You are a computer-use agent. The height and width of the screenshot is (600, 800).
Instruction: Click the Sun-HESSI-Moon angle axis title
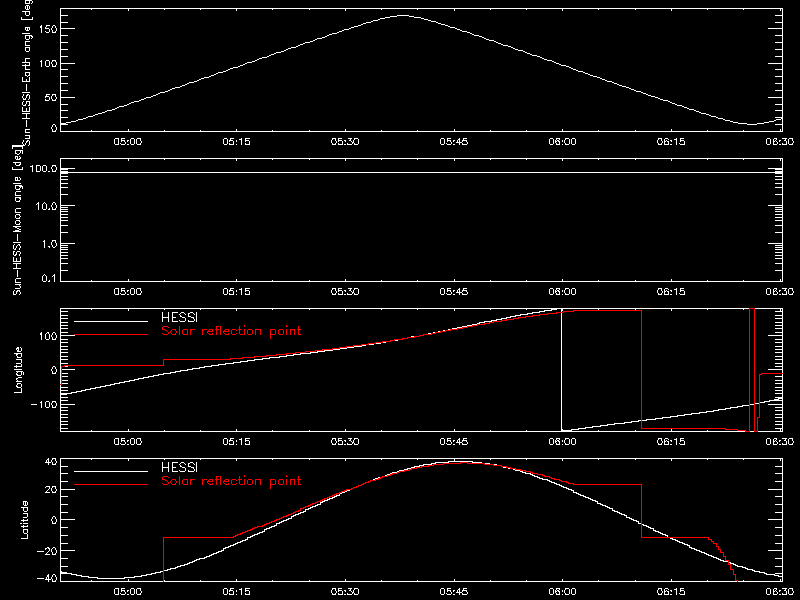coord(17,220)
